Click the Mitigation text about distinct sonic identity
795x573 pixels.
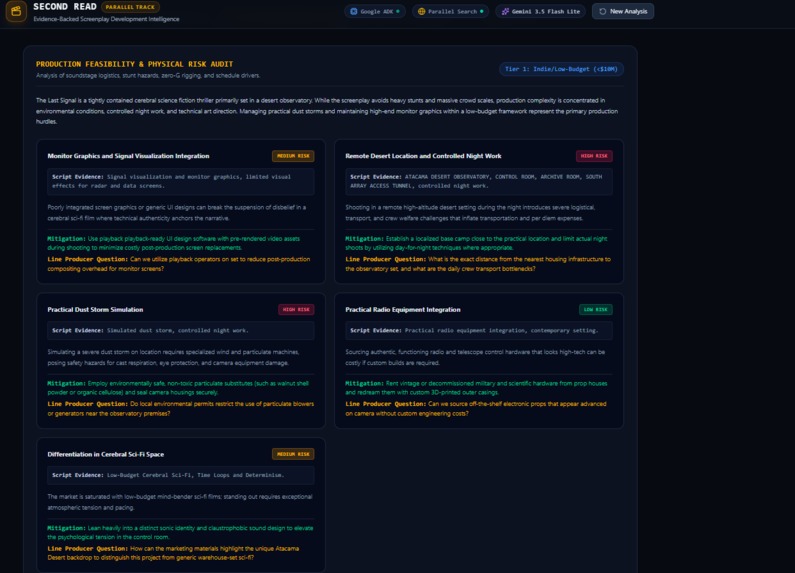coord(180,532)
